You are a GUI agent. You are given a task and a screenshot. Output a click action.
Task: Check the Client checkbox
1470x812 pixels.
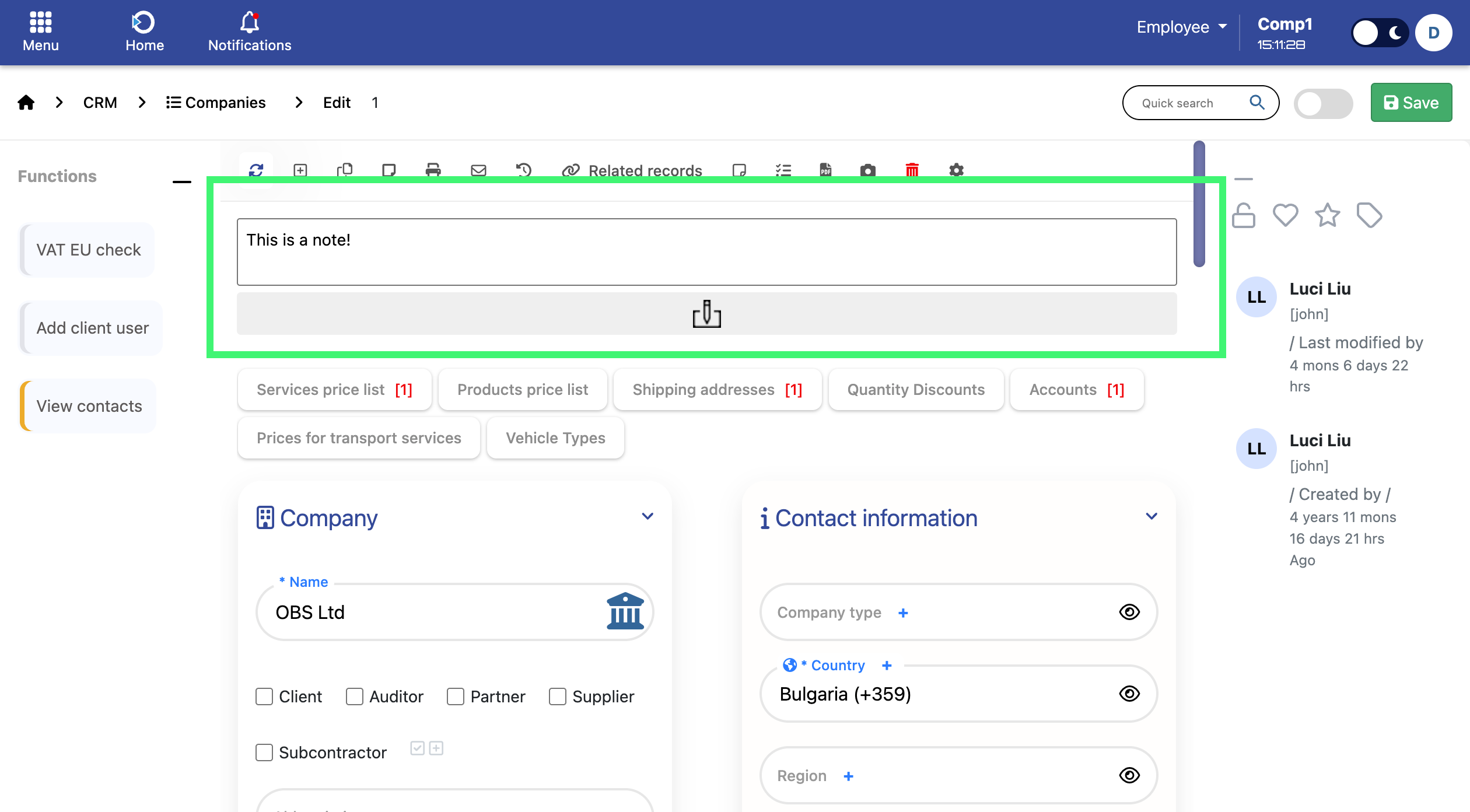pyautogui.click(x=264, y=696)
